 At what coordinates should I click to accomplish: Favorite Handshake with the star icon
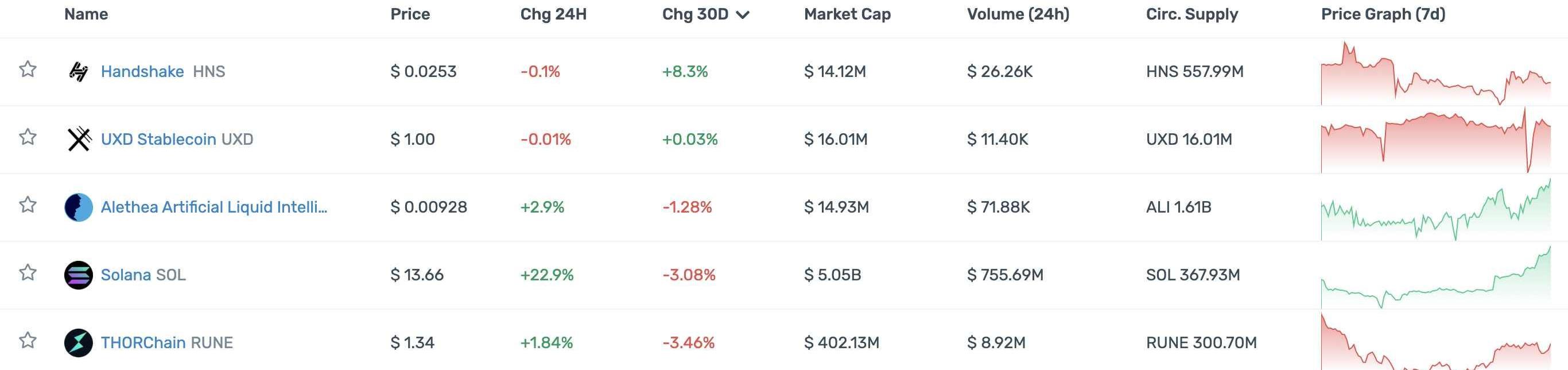tap(28, 70)
